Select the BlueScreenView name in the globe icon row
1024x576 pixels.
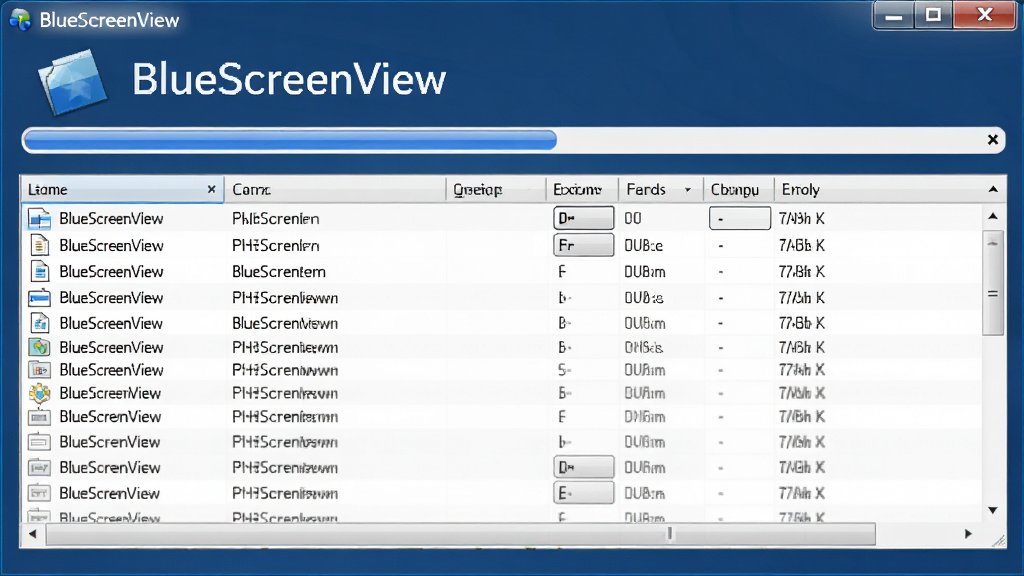(111, 347)
